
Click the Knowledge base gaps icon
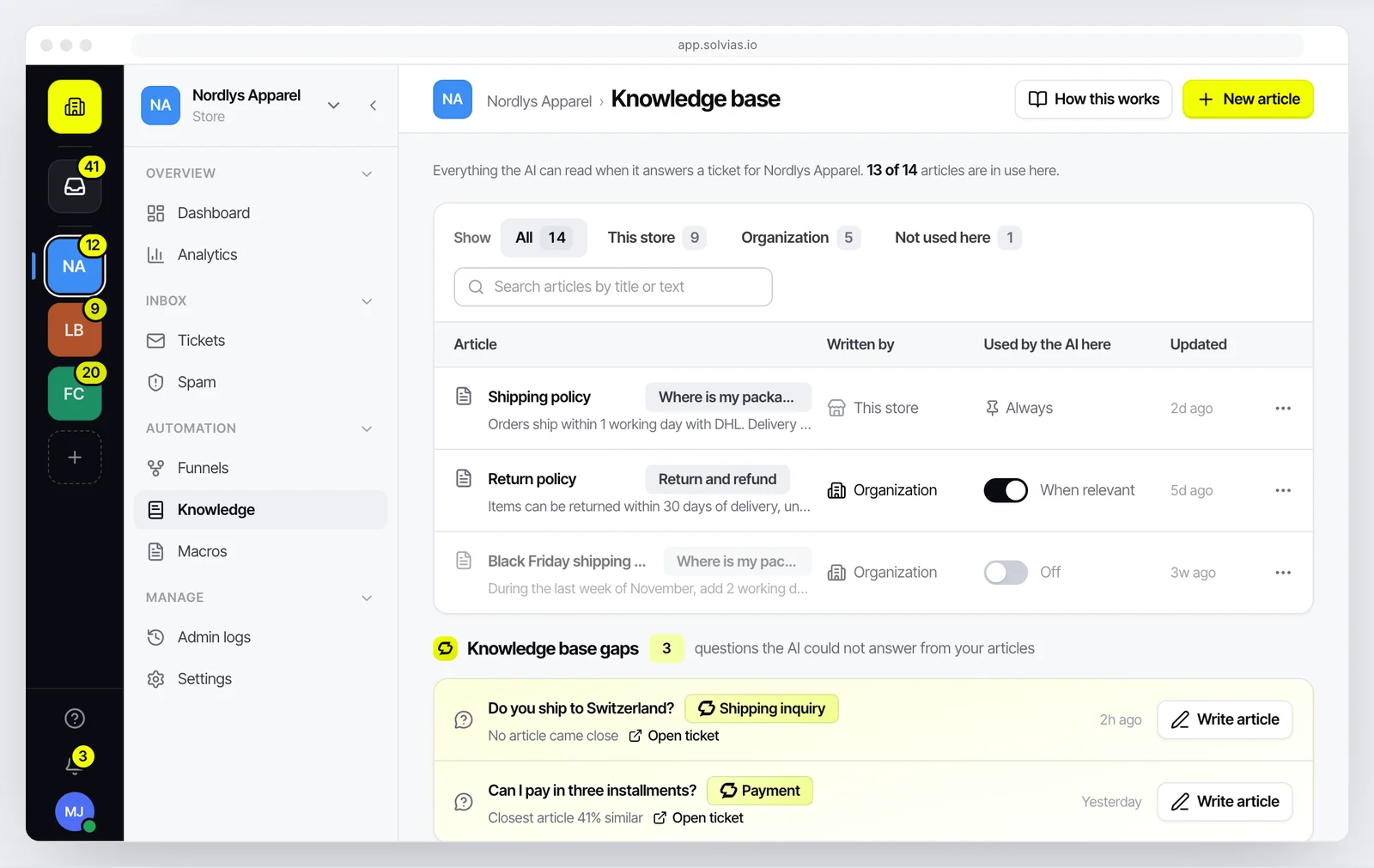pyautogui.click(x=445, y=648)
